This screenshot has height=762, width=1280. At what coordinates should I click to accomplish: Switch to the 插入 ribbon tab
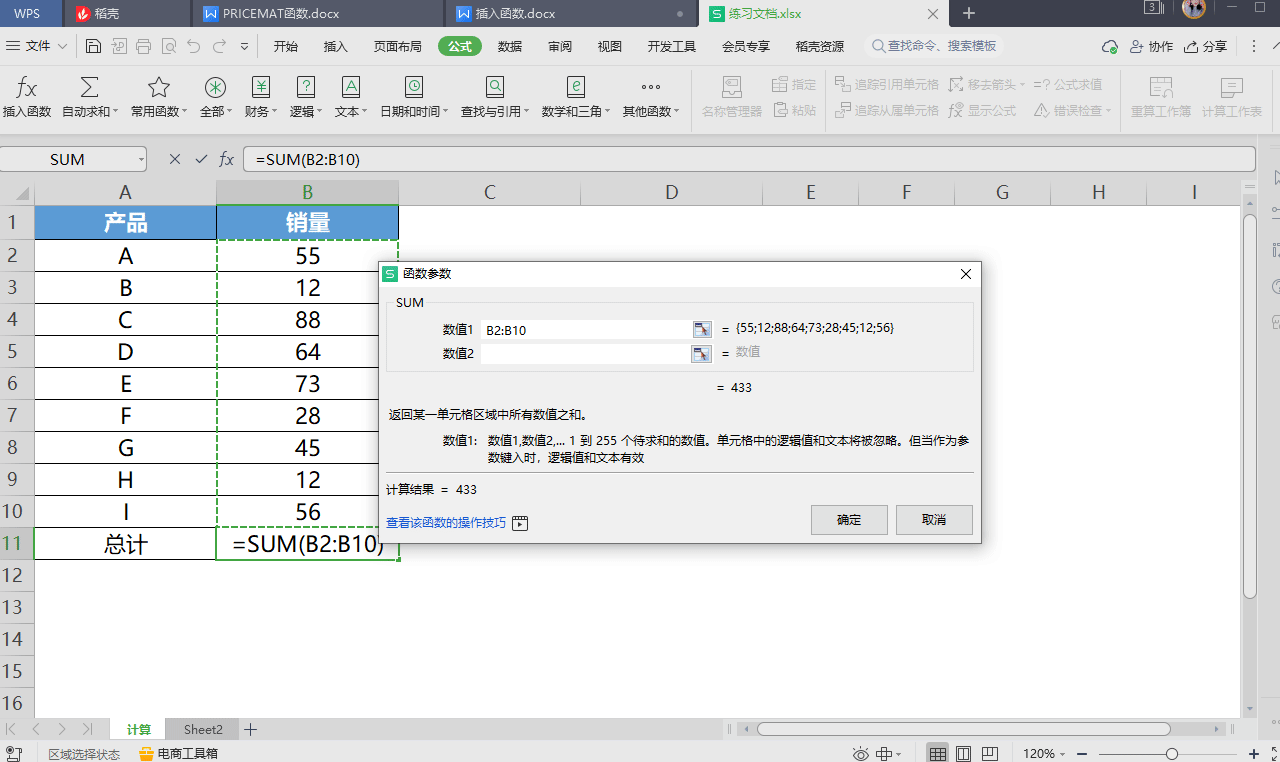click(x=336, y=46)
